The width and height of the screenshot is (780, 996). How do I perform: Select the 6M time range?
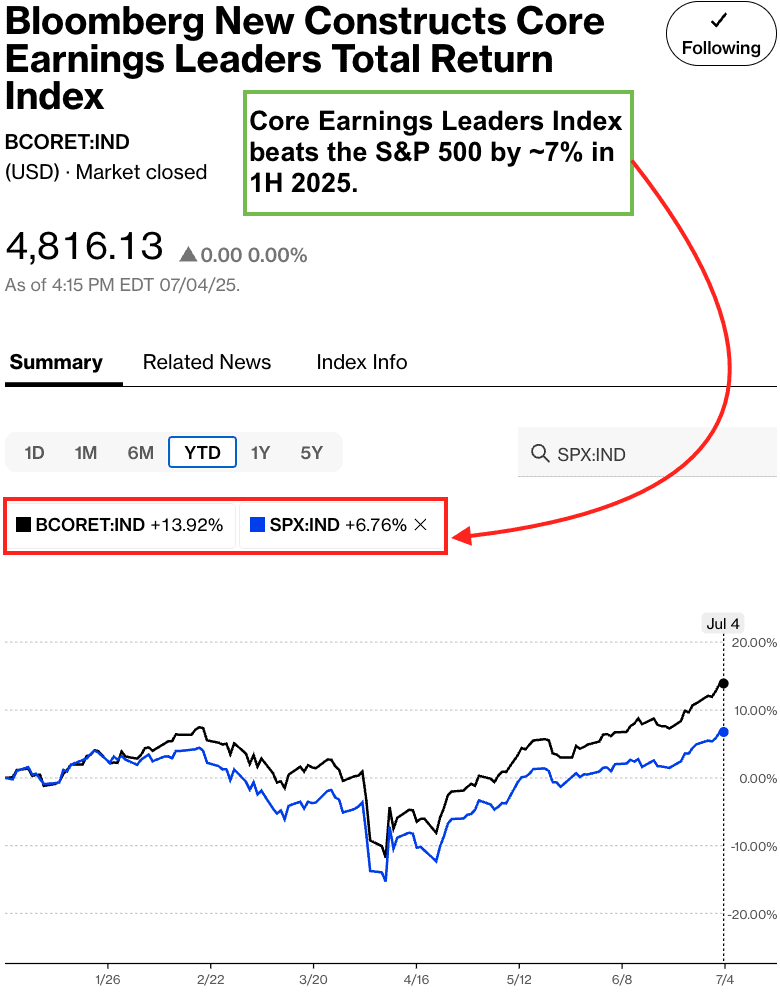point(140,453)
